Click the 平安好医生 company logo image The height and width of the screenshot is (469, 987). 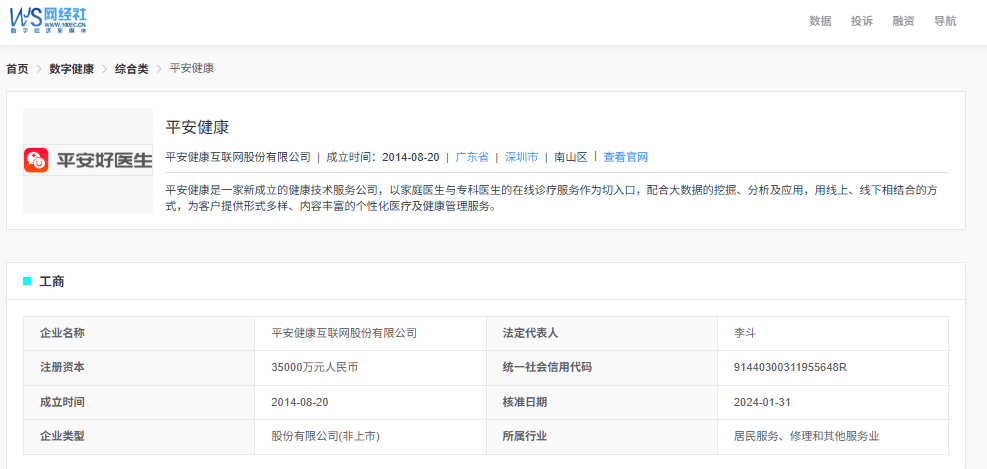88,160
